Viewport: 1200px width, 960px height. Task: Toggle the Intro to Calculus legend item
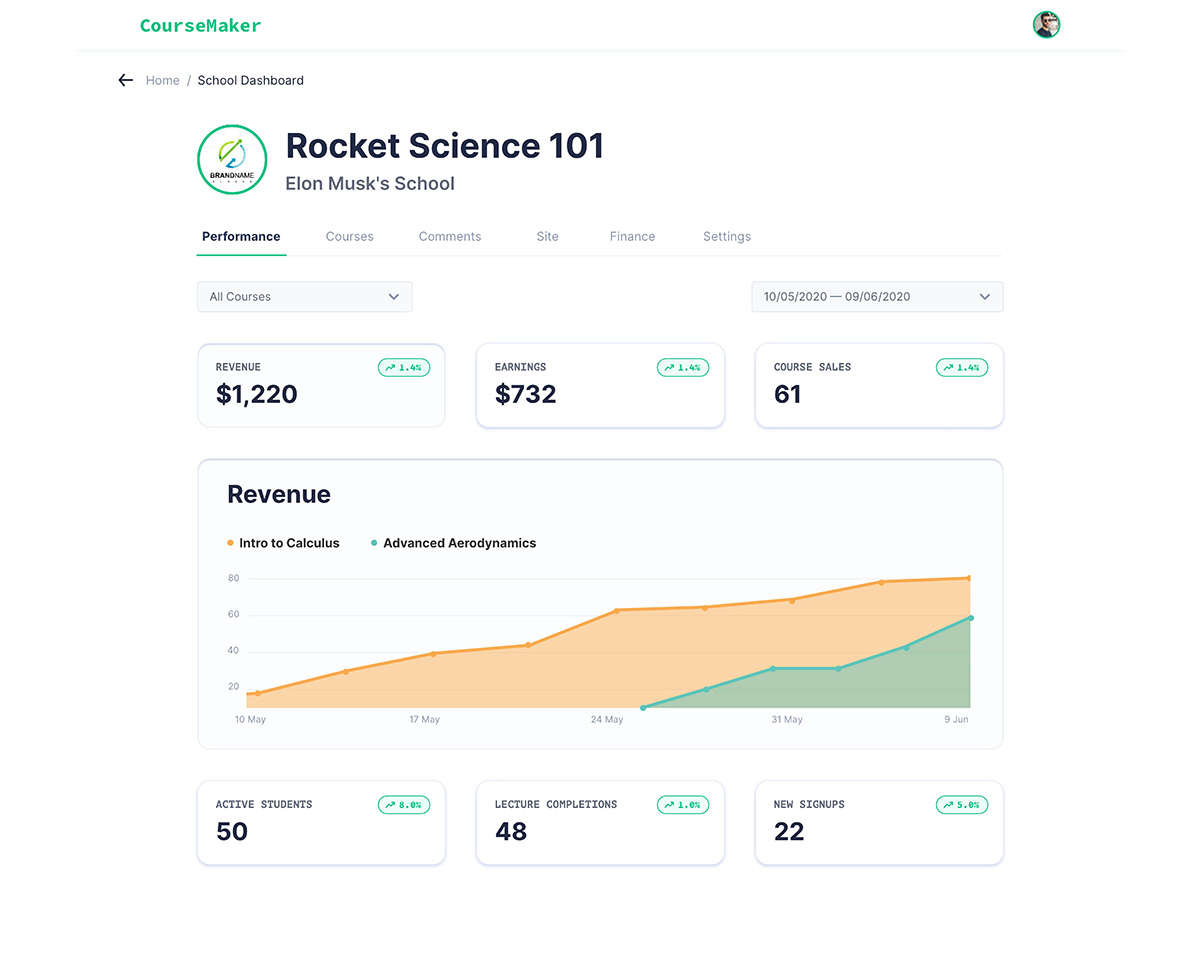point(283,543)
